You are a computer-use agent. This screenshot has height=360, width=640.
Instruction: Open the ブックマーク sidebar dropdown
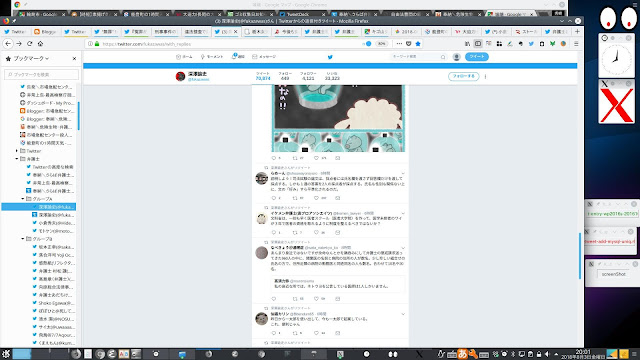(x=31, y=59)
